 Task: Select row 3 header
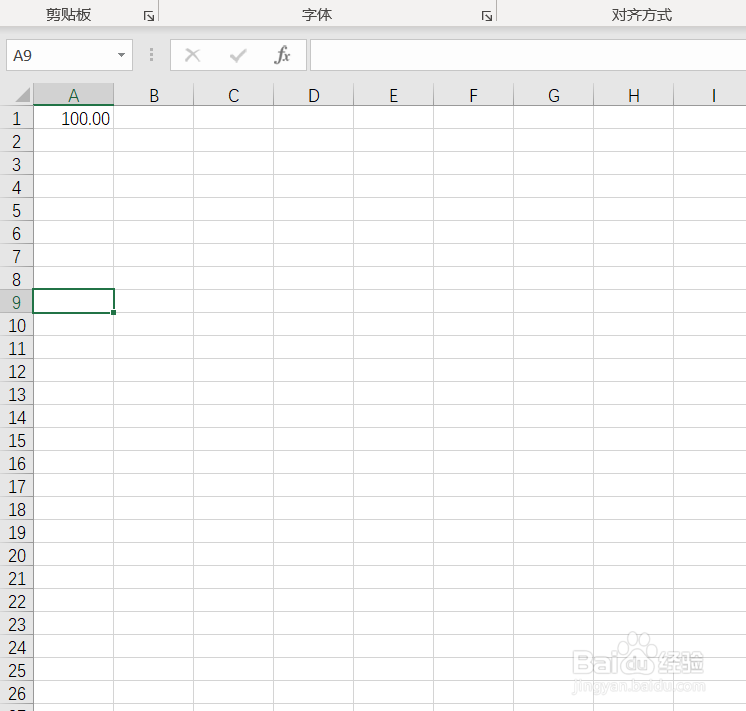point(17,164)
